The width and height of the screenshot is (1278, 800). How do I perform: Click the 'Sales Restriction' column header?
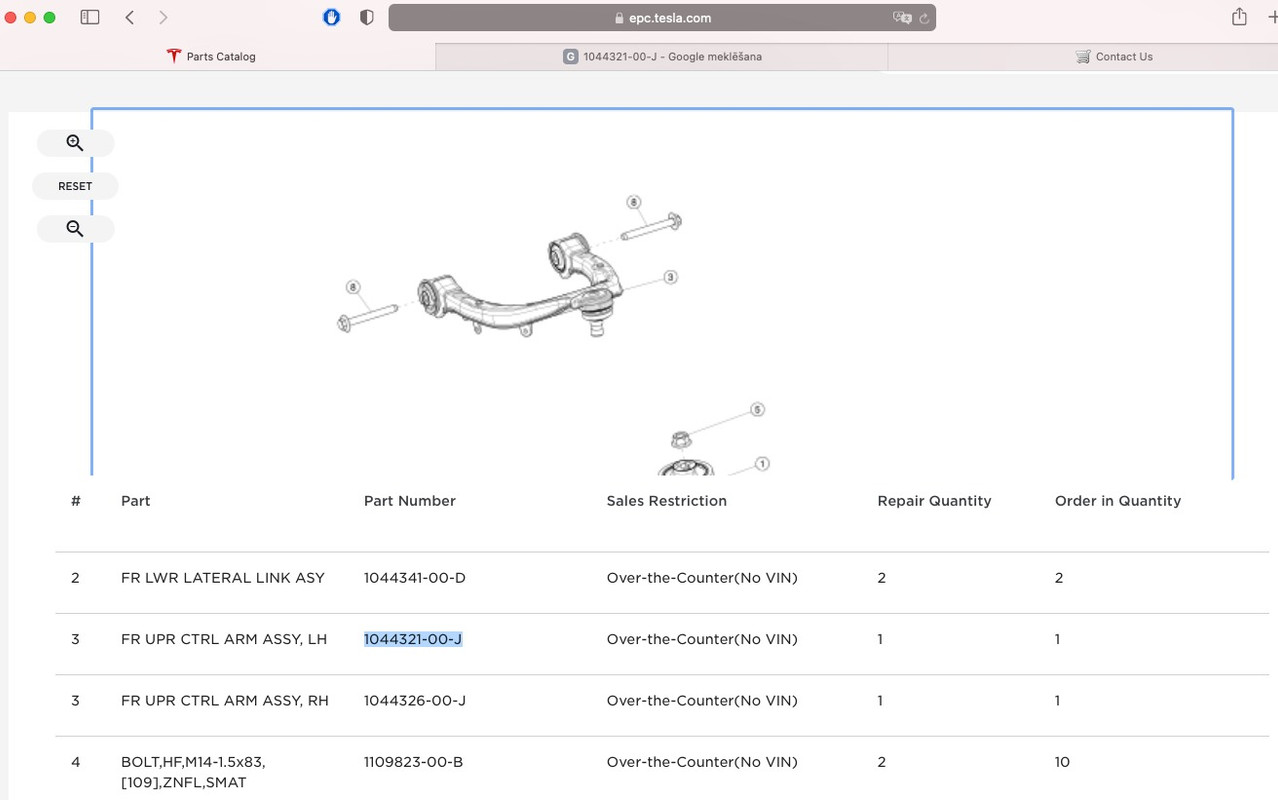(x=666, y=501)
